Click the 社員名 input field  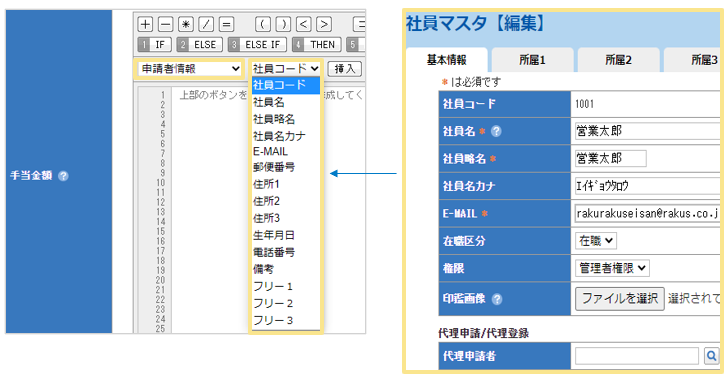coord(647,131)
